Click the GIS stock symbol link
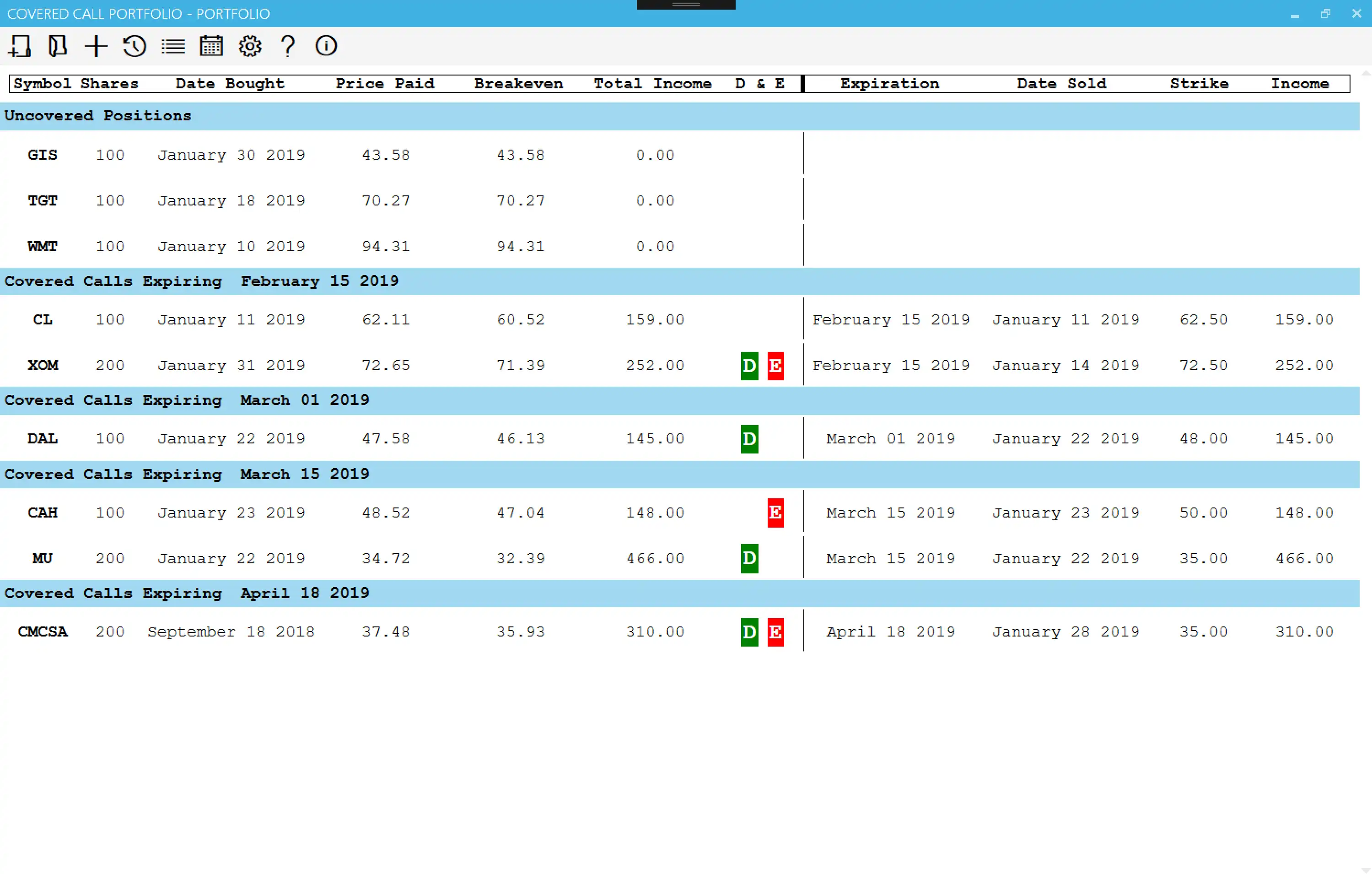 point(41,154)
